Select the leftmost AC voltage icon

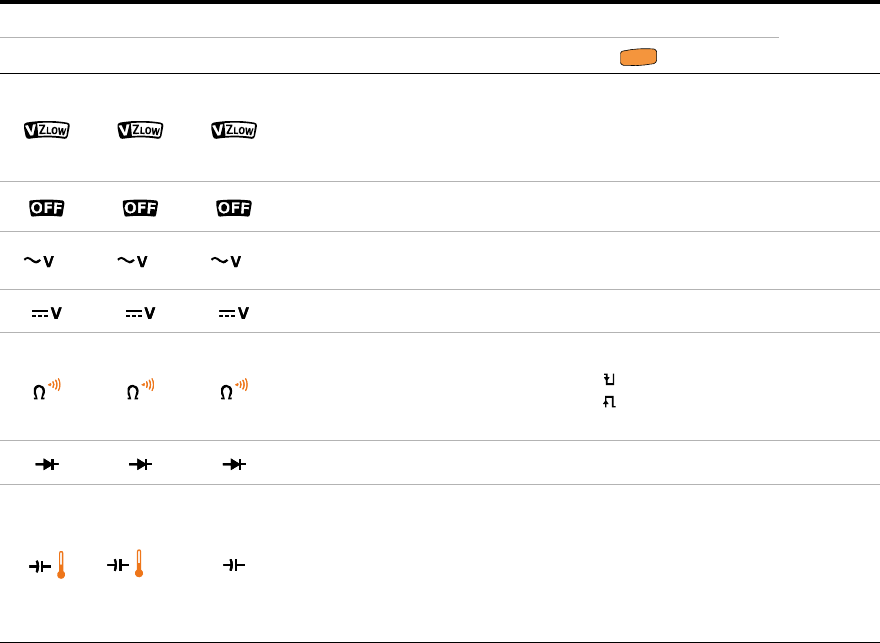[40, 261]
